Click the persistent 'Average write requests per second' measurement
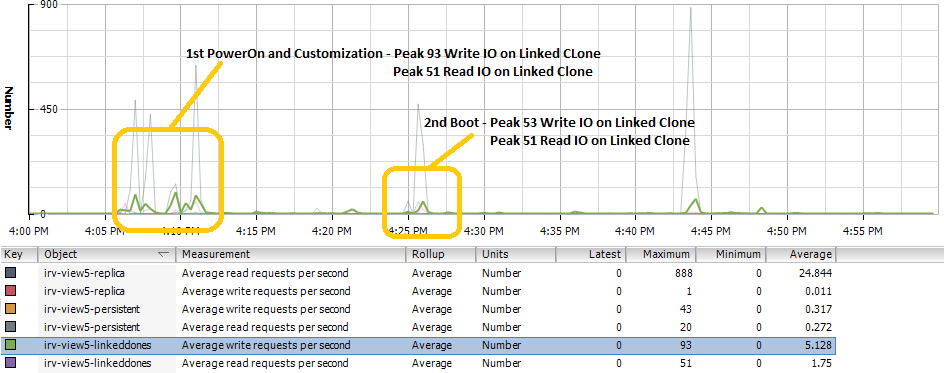 pos(266,309)
